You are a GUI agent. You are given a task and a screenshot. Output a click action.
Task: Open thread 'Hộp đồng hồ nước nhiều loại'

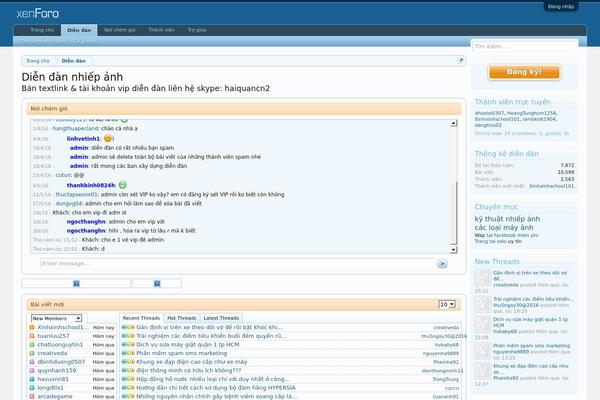pyautogui.click(x=212, y=379)
